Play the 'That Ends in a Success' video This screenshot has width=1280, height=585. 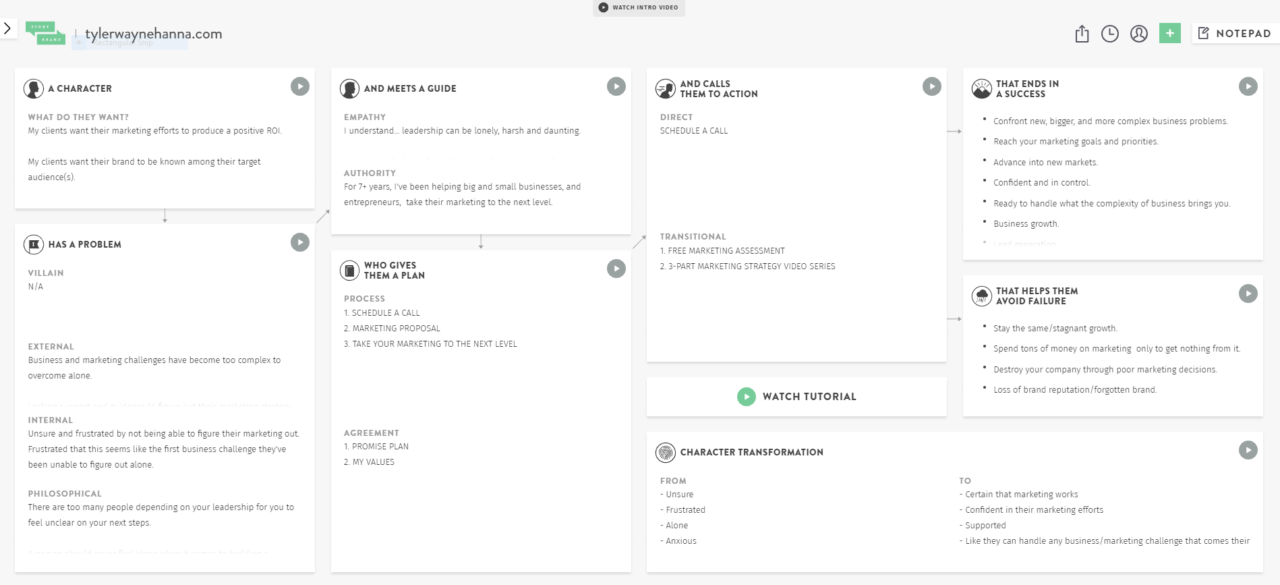(x=1248, y=86)
